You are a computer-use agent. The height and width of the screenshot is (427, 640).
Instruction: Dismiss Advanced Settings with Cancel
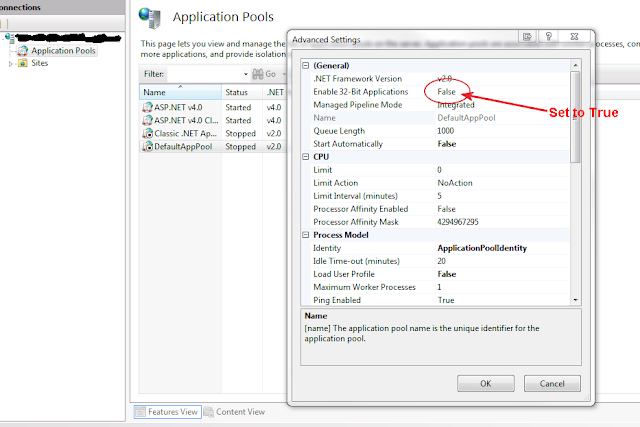(x=552, y=384)
